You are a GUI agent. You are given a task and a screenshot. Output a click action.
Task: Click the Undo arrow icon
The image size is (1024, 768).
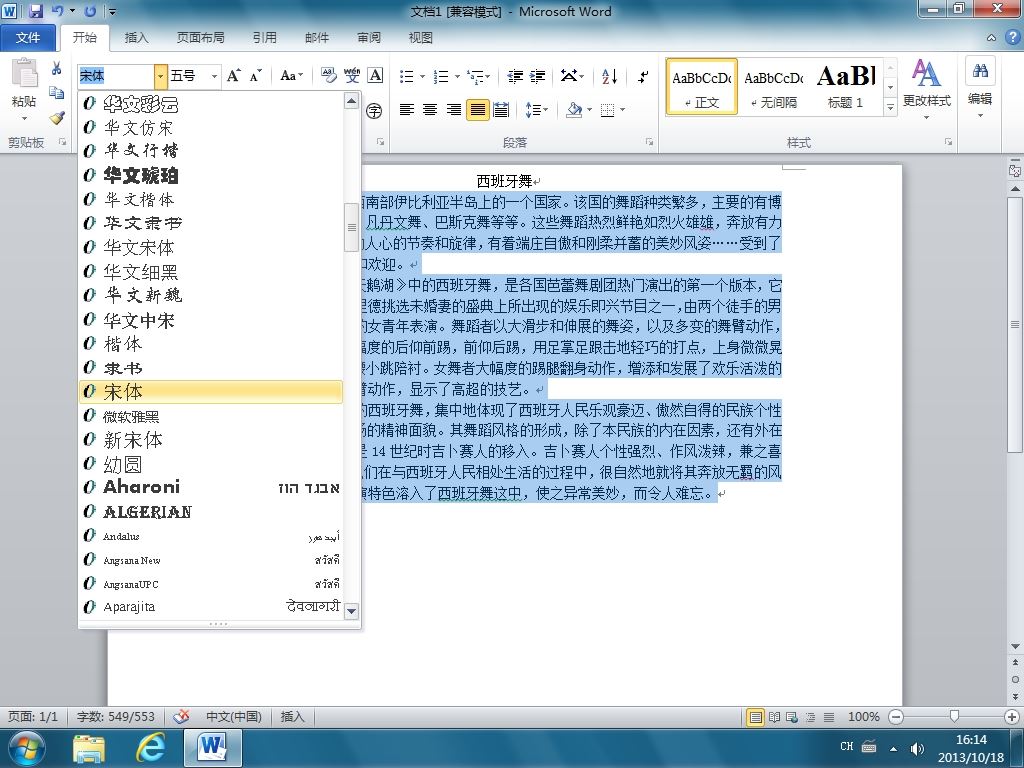pos(57,10)
